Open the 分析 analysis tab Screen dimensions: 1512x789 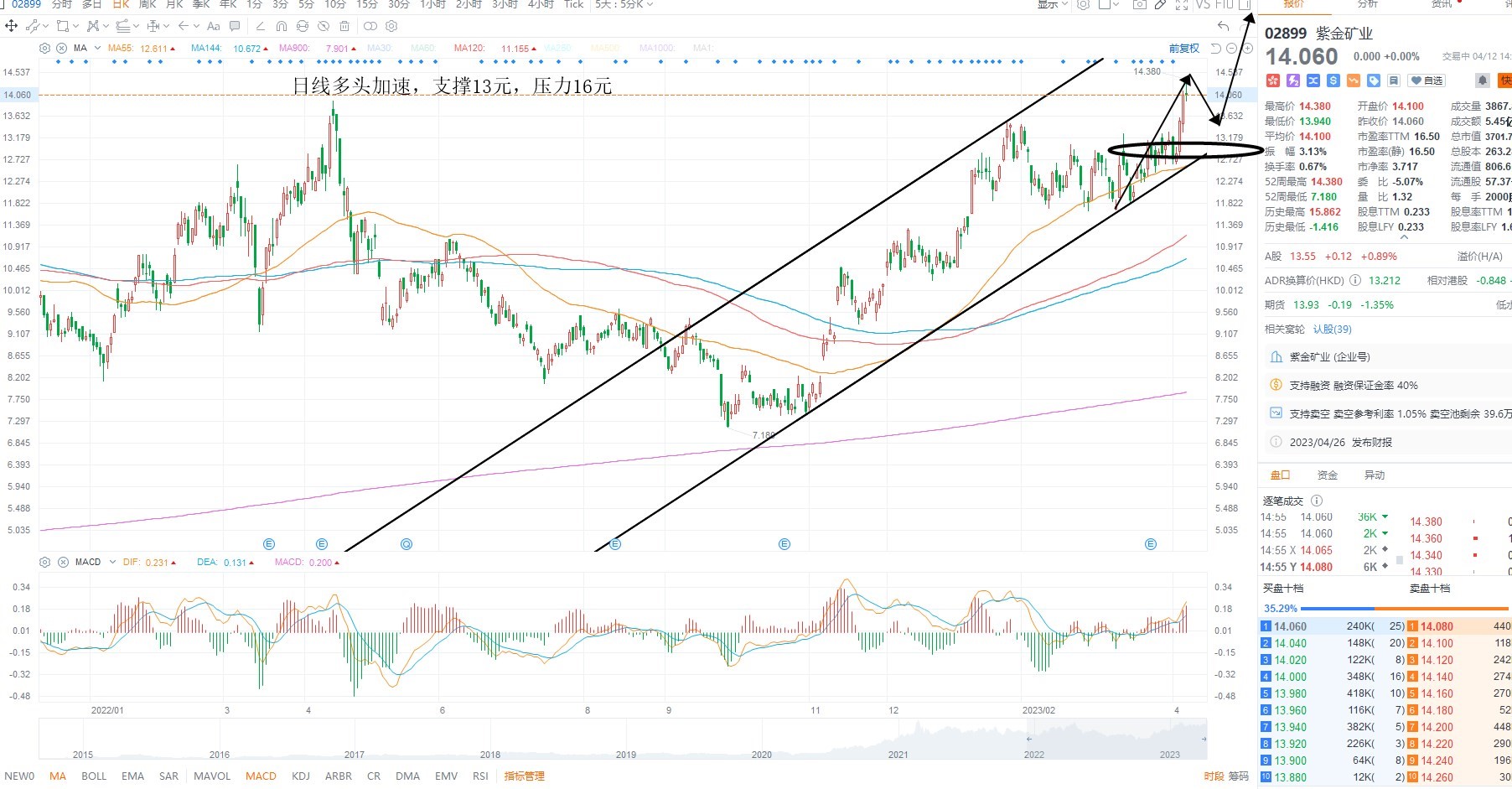[x=1367, y=4]
